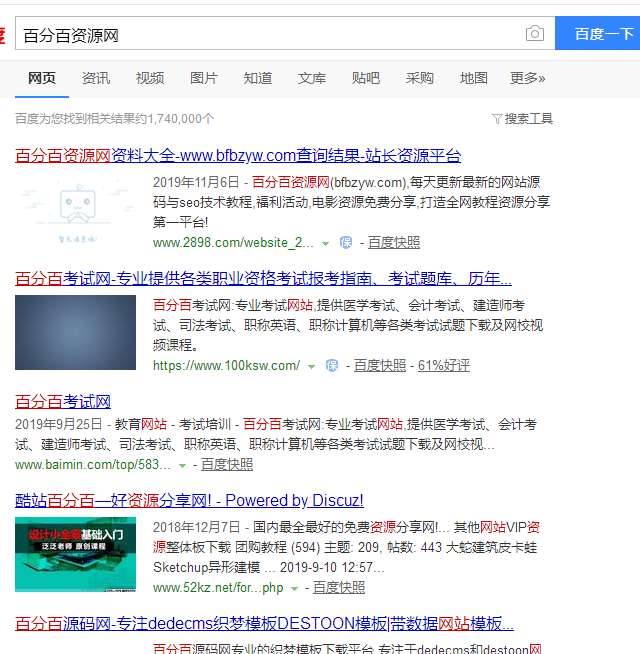Select the 网页 tab
Viewport: 640px width, 654px height.
click(x=42, y=78)
